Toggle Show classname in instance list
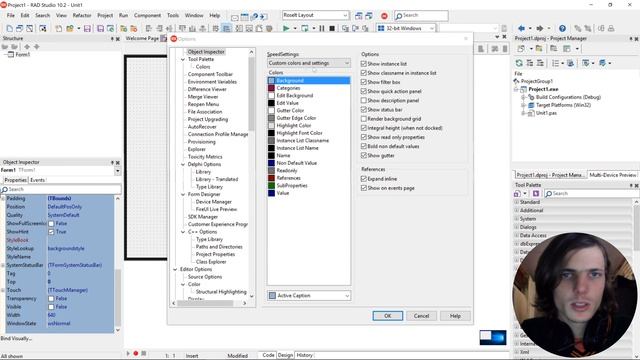Screen dimensions: 640x360 tap(364, 73)
